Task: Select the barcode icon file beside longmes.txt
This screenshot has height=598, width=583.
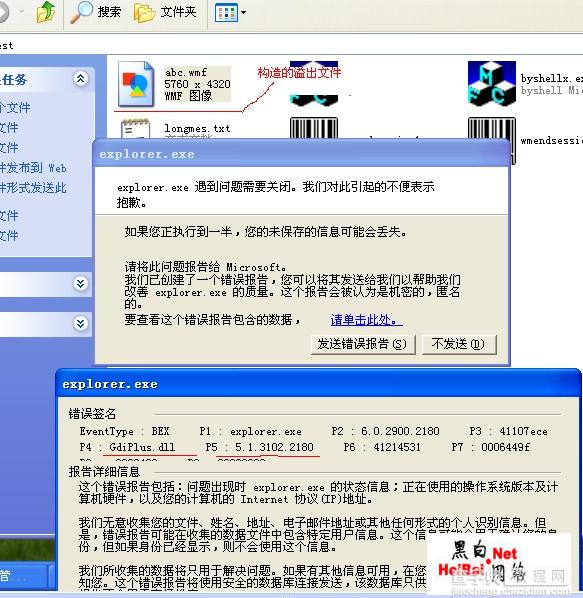Action: point(314,128)
